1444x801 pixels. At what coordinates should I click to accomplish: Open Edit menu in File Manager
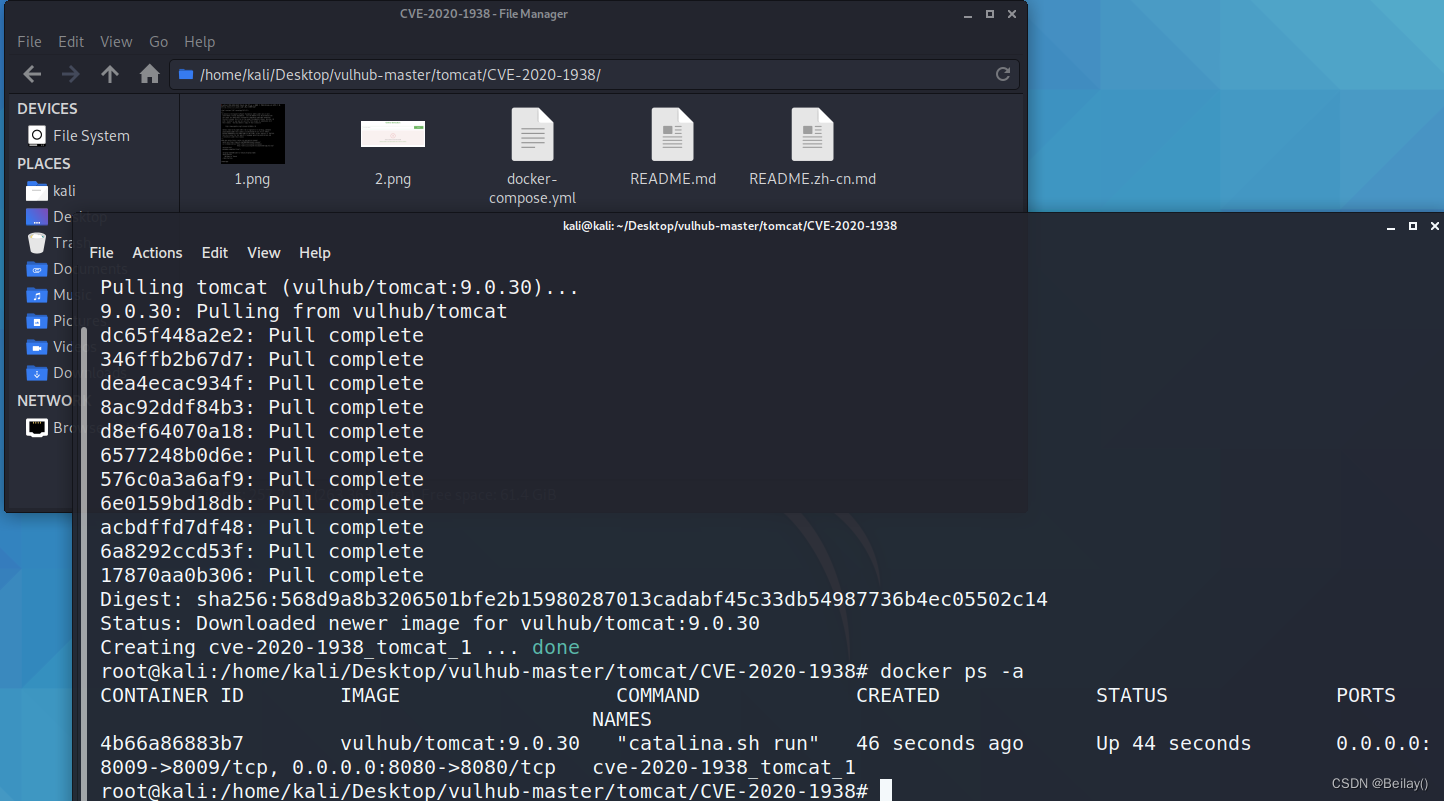pos(71,42)
